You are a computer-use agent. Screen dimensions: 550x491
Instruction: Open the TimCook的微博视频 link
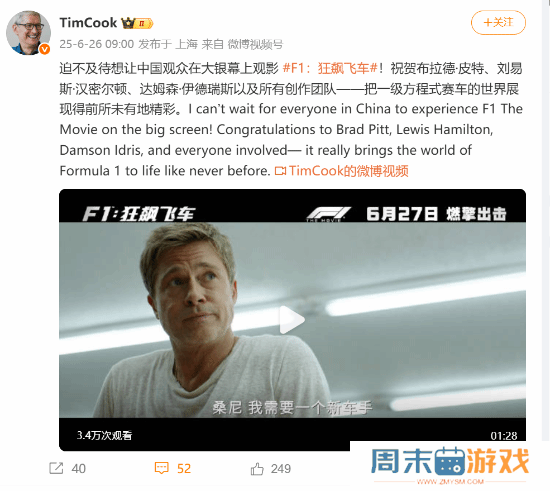349,171
